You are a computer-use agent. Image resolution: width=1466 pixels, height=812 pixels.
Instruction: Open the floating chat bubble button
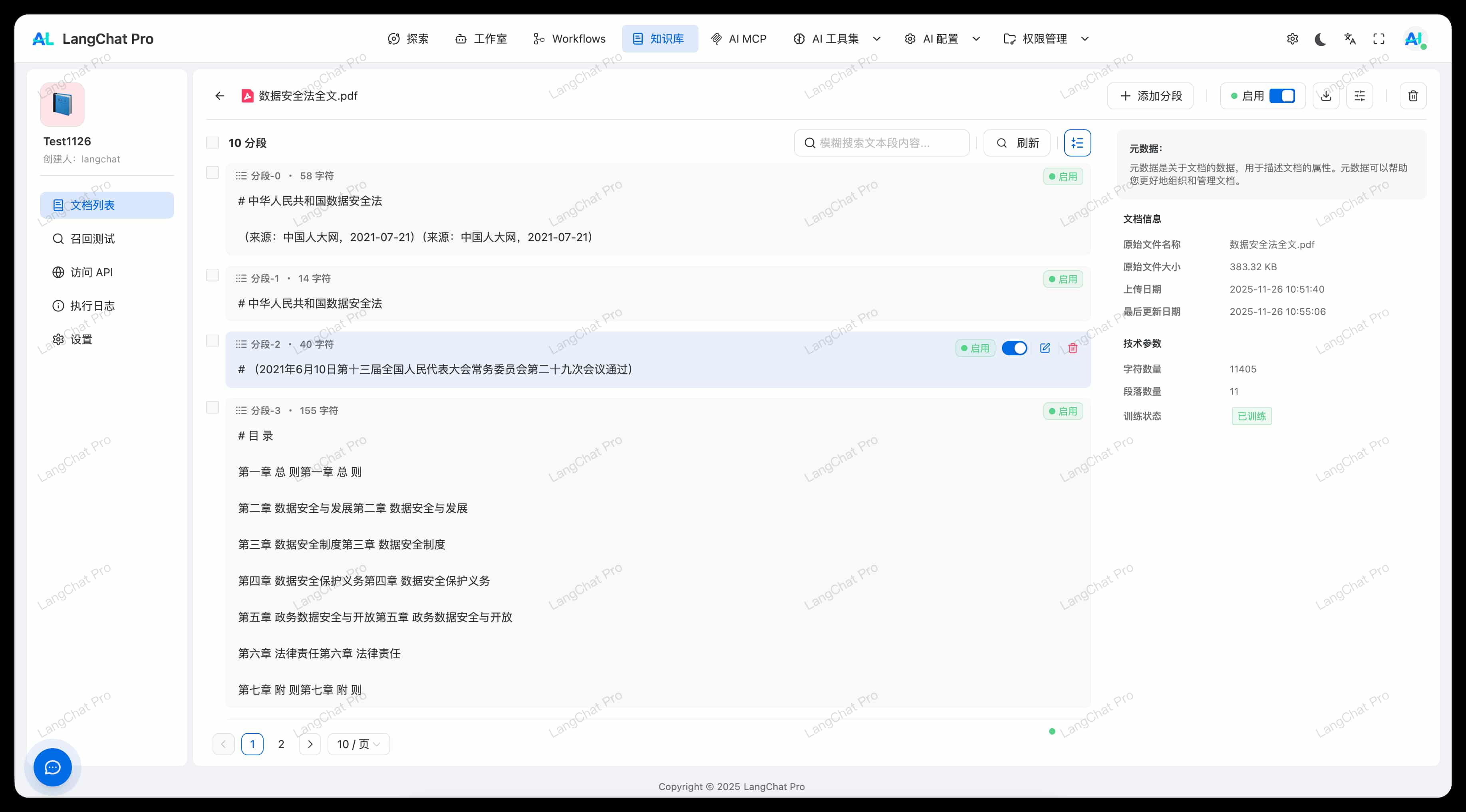[52, 767]
